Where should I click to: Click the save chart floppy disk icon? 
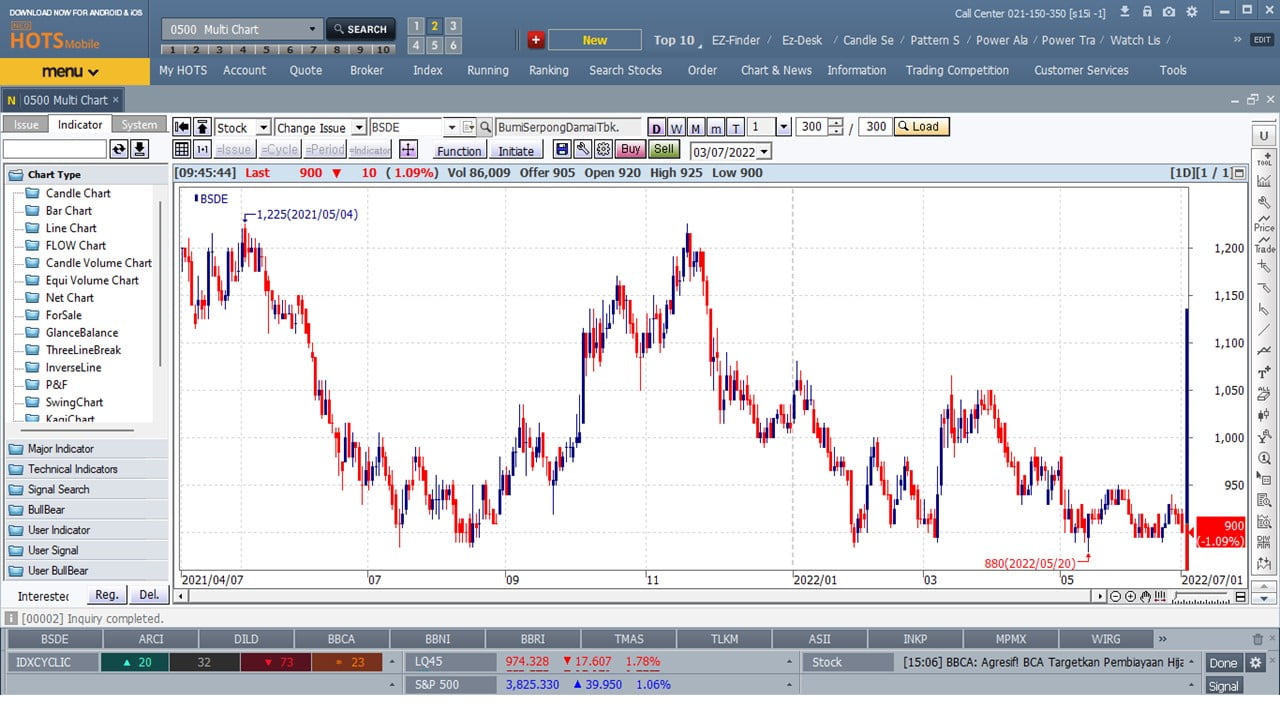pyautogui.click(x=562, y=150)
